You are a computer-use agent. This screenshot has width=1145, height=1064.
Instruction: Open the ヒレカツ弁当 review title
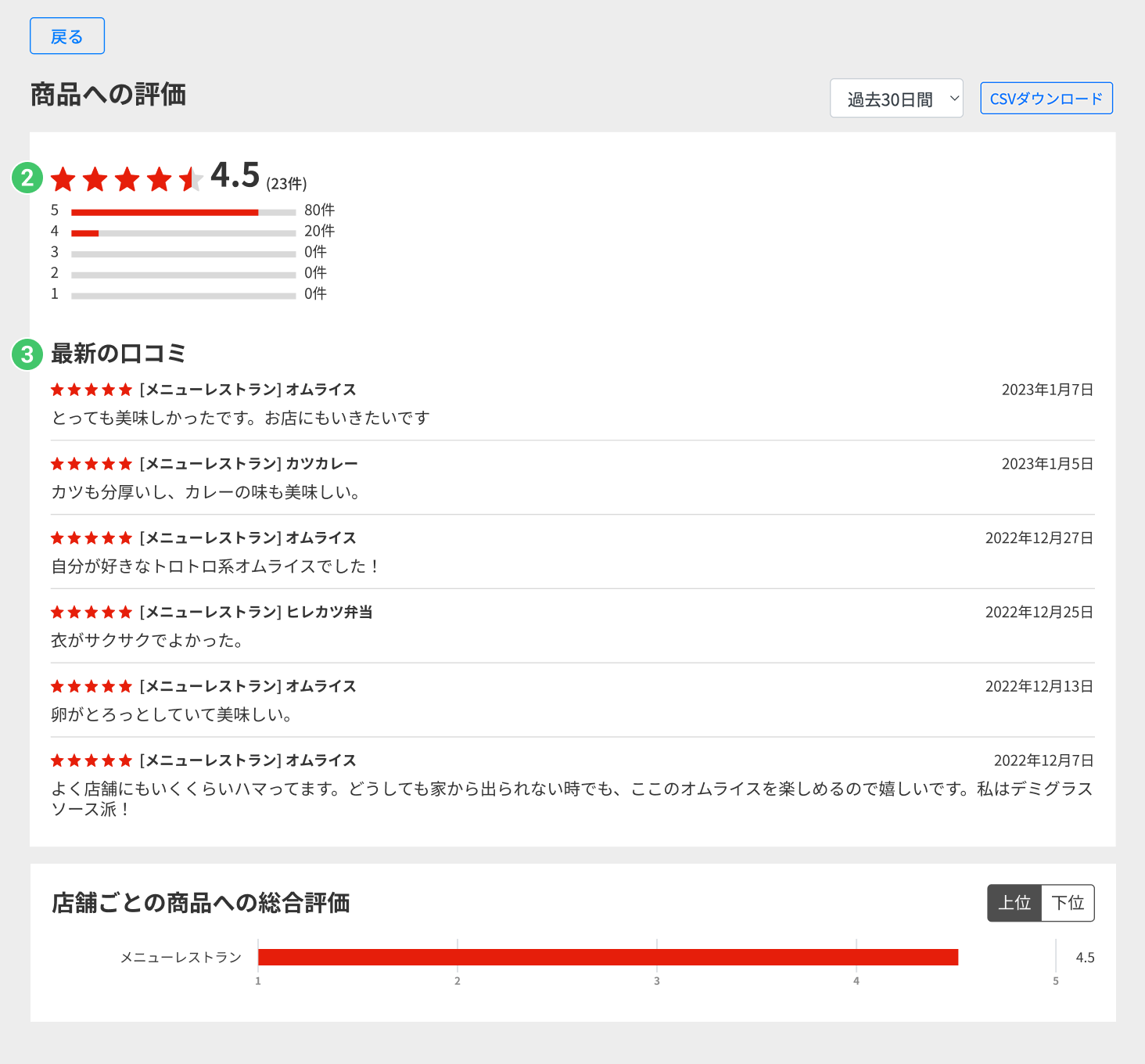tap(256, 613)
